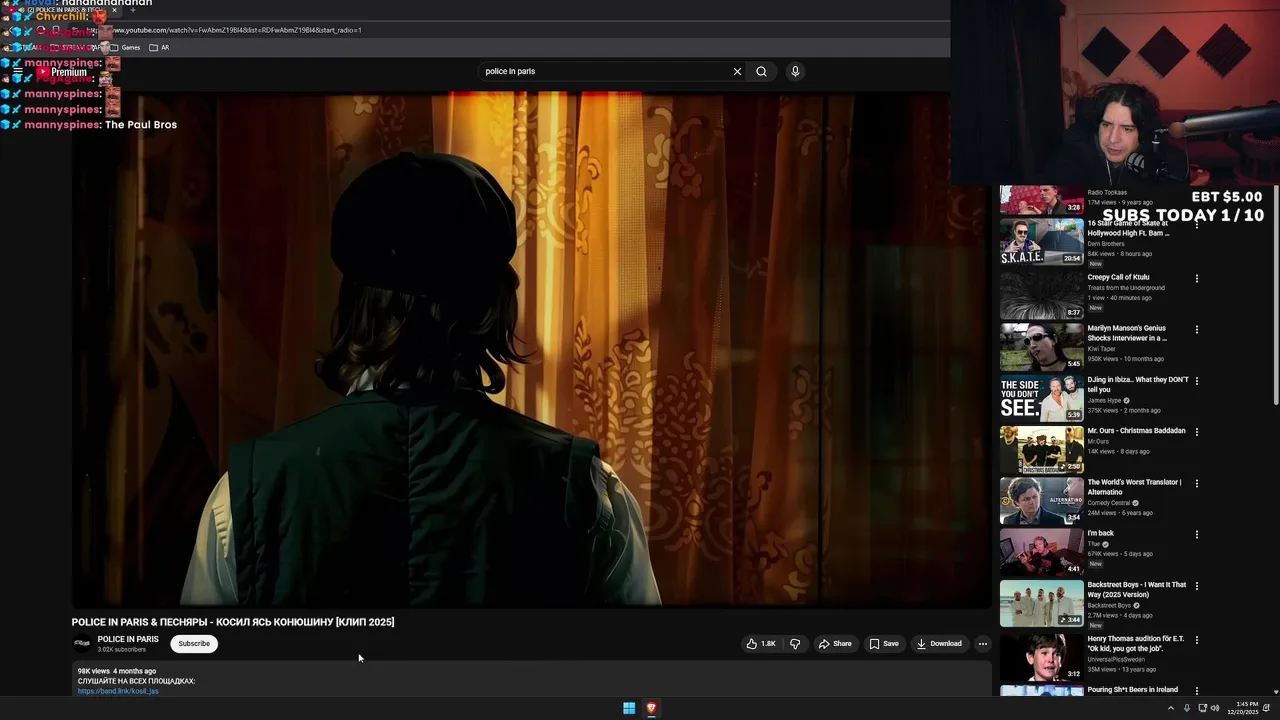
Task: Share the video
Action: pyautogui.click(x=835, y=644)
